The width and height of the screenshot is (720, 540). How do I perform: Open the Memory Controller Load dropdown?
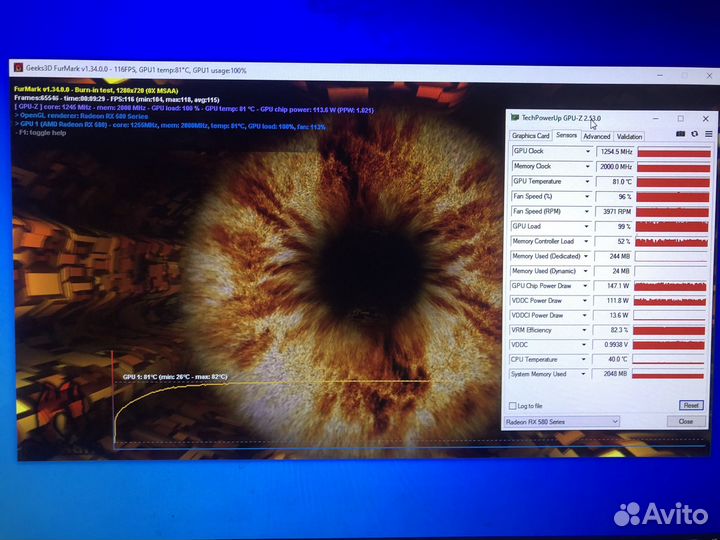586,241
